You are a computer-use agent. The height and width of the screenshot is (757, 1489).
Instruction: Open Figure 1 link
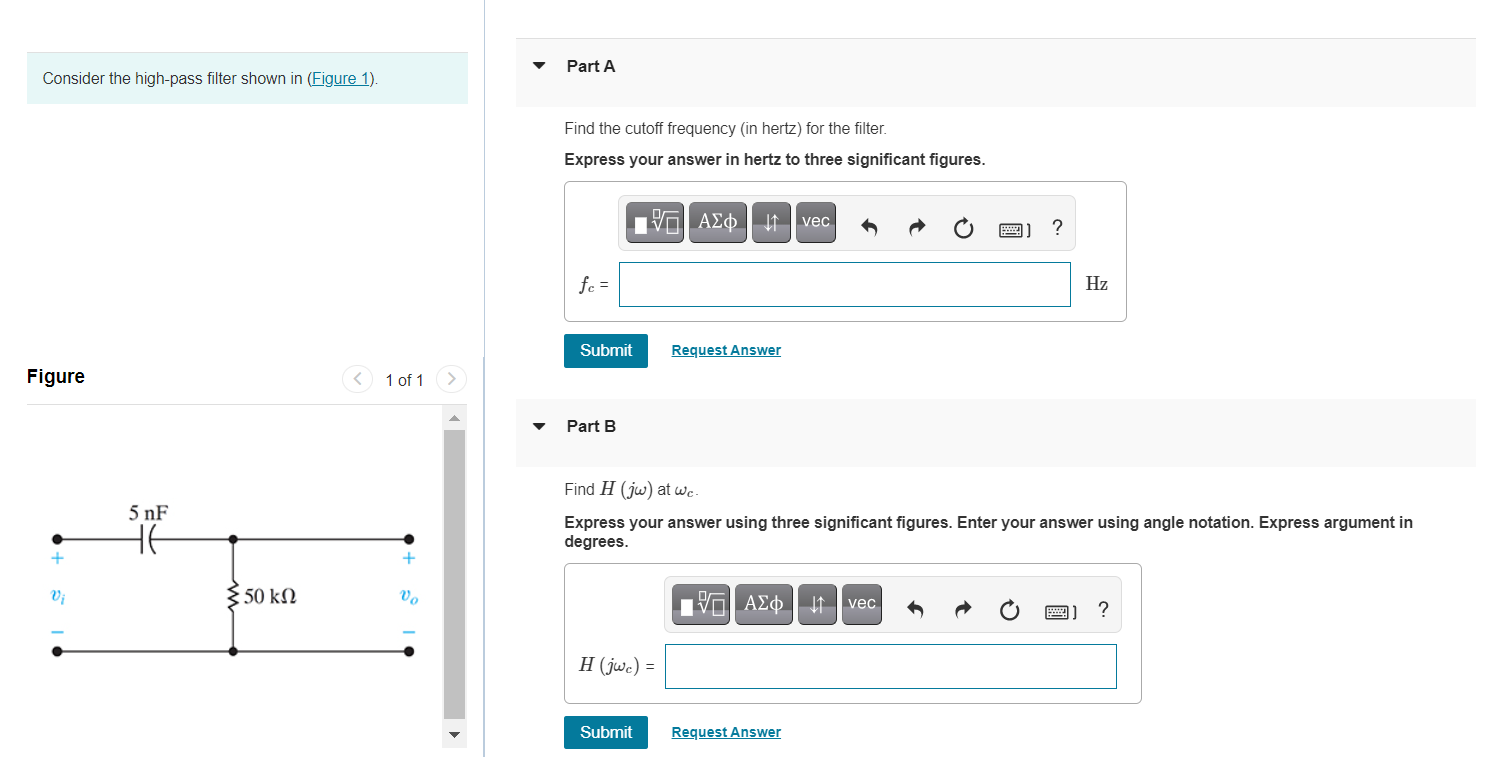(340, 78)
